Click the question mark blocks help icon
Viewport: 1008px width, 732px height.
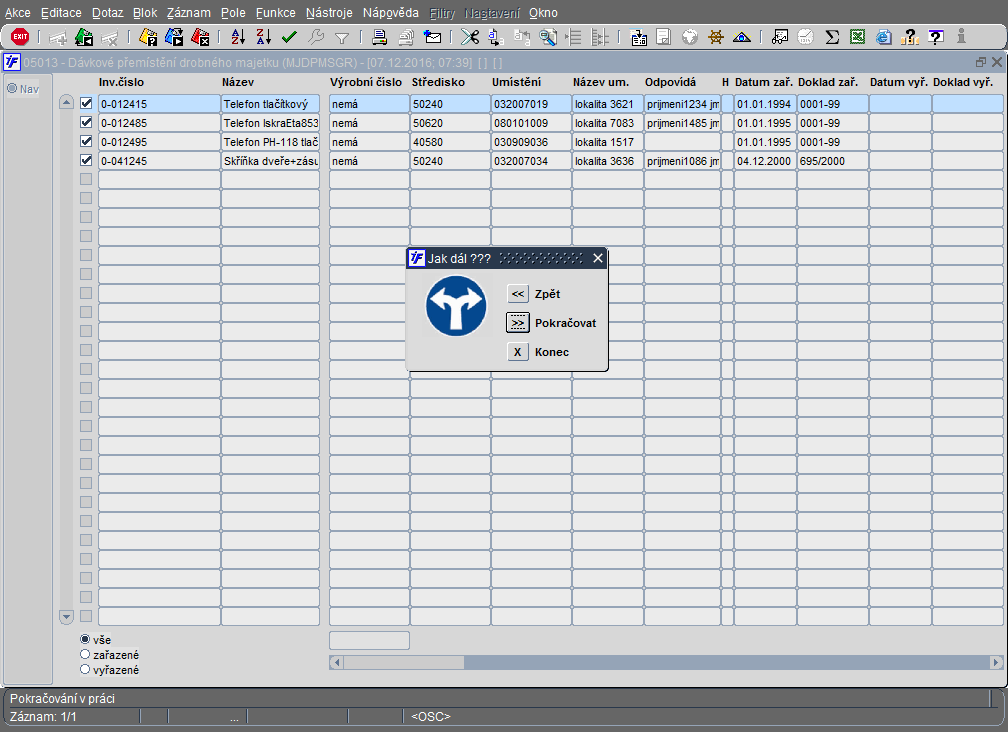pos(910,37)
